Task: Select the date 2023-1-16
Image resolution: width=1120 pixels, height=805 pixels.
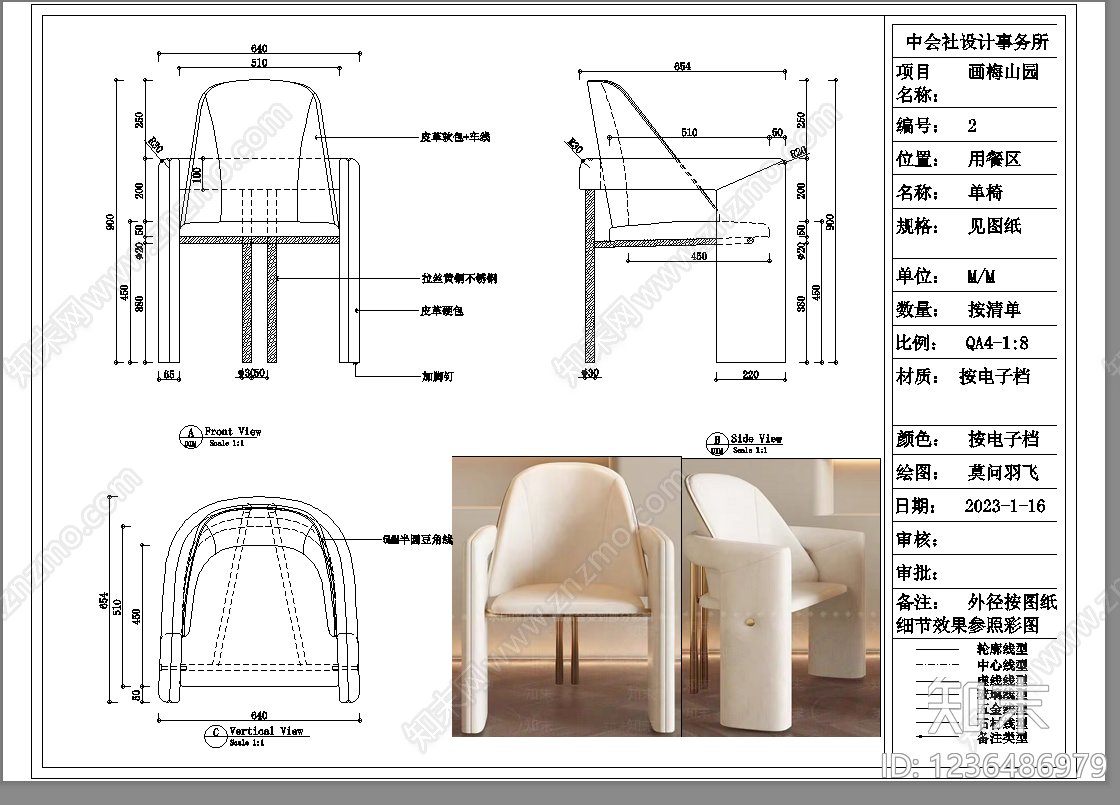Action: pyautogui.click(x=1005, y=506)
